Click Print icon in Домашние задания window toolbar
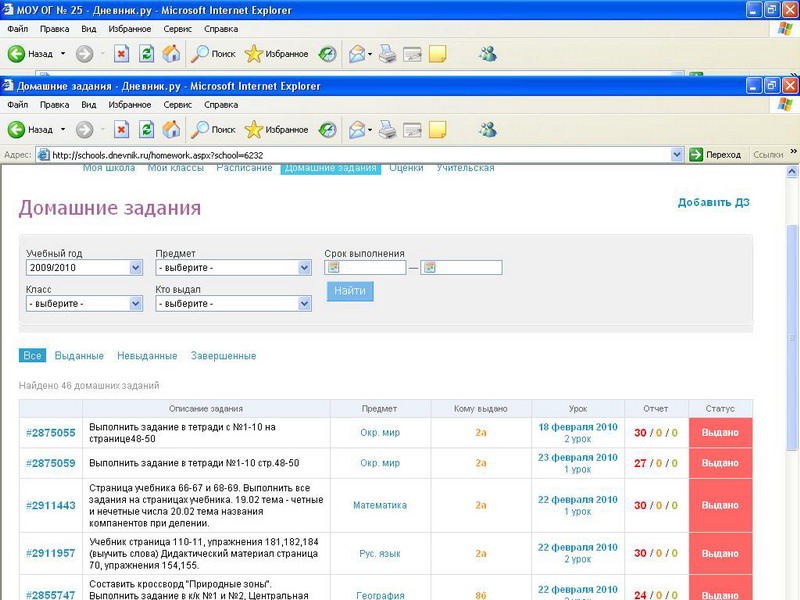Viewport: 800px width, 600px height. 387,129
